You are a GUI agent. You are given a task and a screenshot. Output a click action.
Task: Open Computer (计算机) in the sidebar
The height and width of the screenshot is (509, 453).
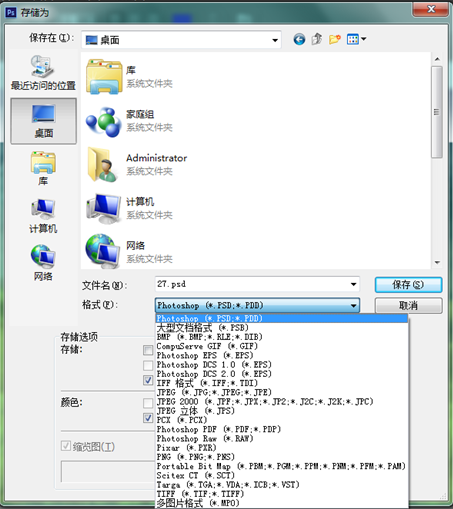[43, 216]
